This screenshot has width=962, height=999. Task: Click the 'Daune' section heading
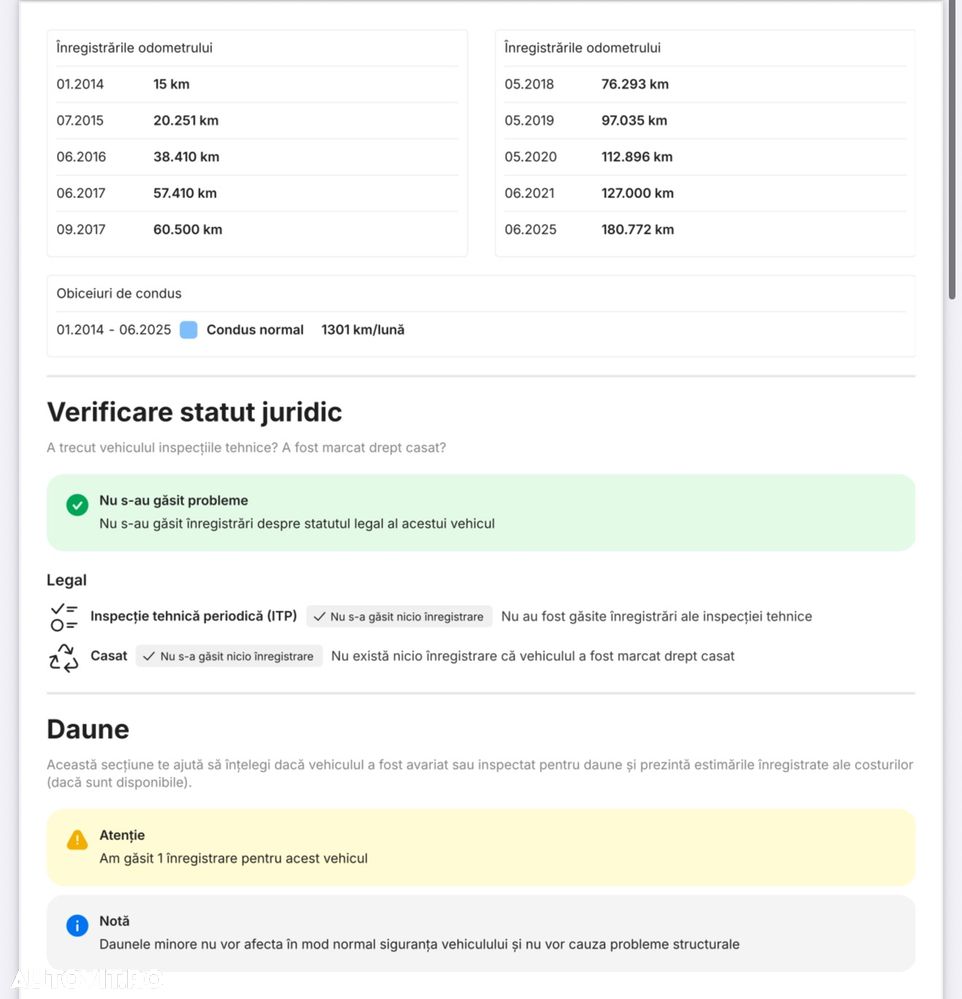pyautogui.click(x=88, y=729)
